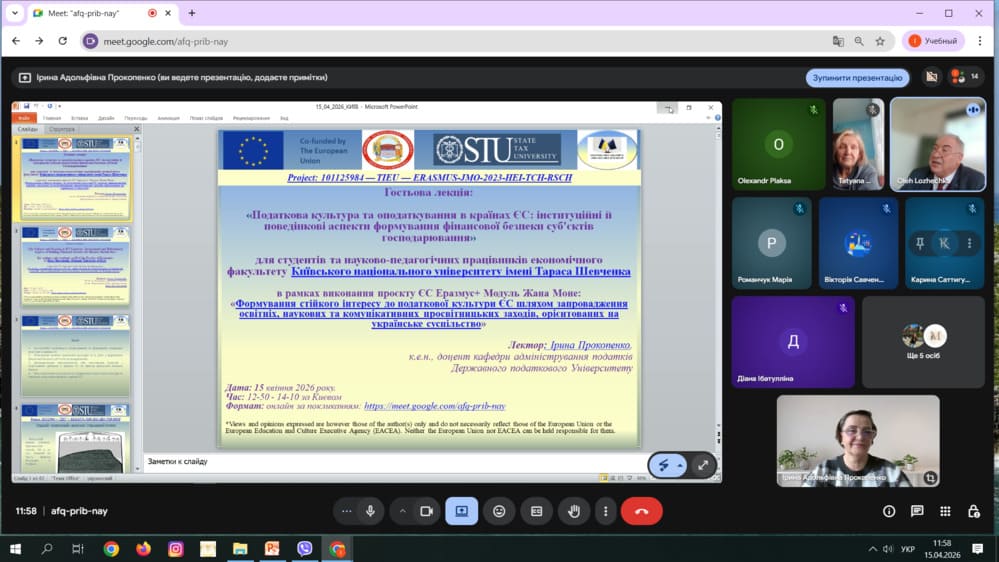Click the Учебный Chrome profile button
Image resolution: width=999 pixels, height=562 pixels.
tap(933, 41)
